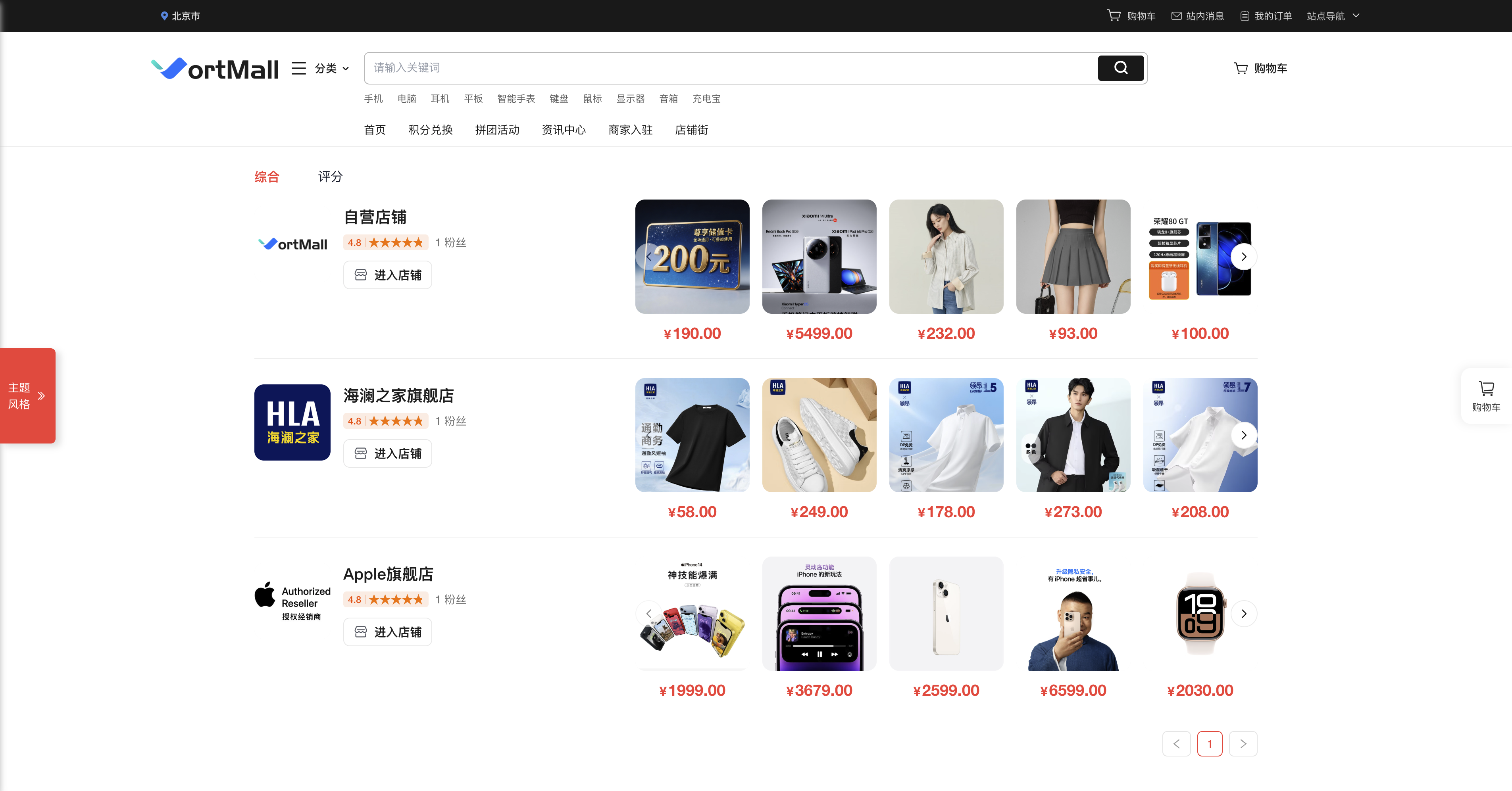Select the 显示器 quick keyword link
This screenshot has width=1512, height=791.
[x=630, y=99]
